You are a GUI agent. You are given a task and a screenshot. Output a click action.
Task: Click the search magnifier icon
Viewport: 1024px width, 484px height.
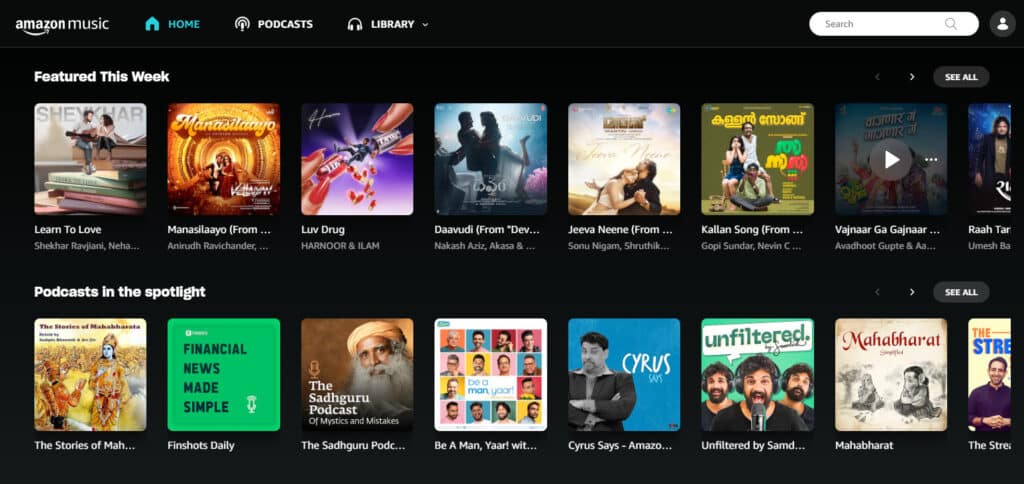point(951,24)
